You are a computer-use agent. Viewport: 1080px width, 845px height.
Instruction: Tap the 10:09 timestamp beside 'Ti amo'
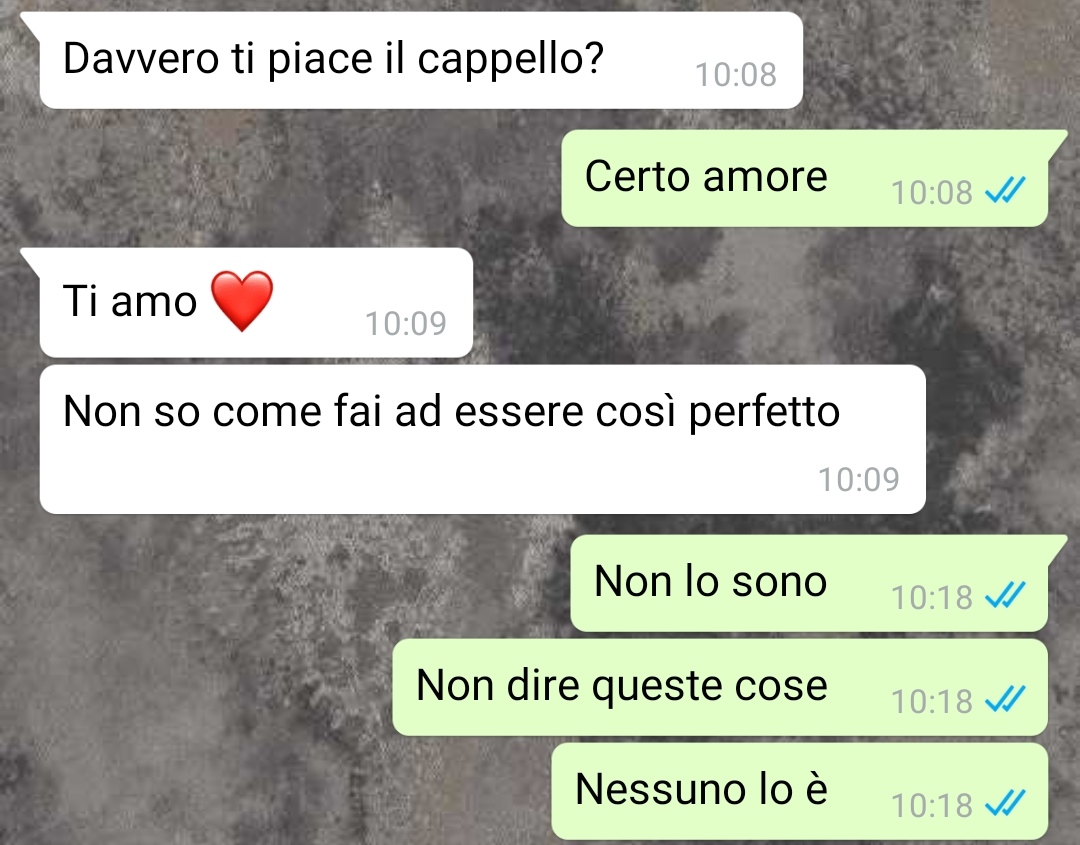(x=406, y=323)
